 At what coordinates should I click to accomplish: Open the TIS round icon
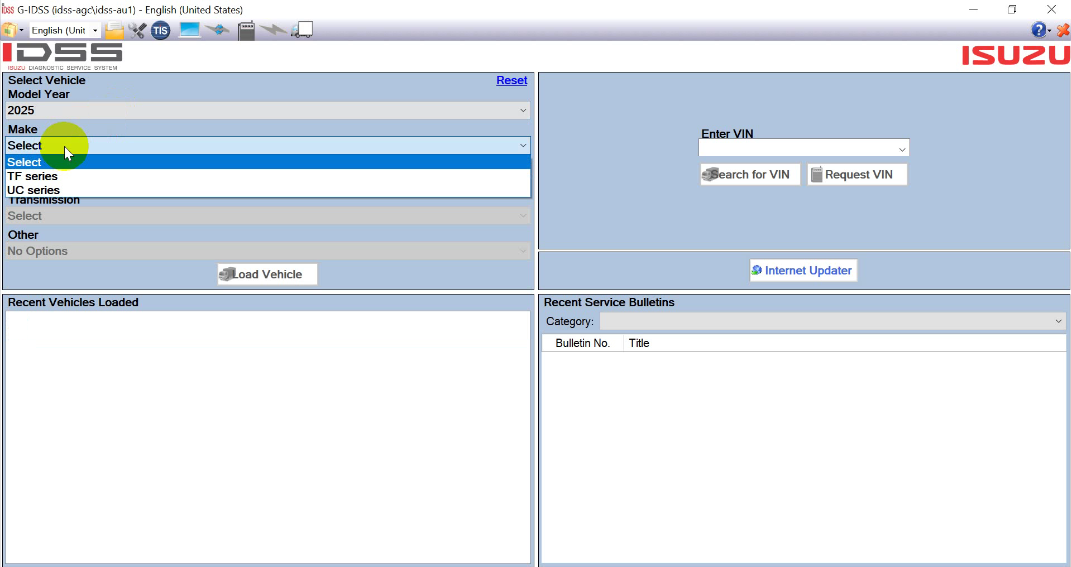point(161,30)
